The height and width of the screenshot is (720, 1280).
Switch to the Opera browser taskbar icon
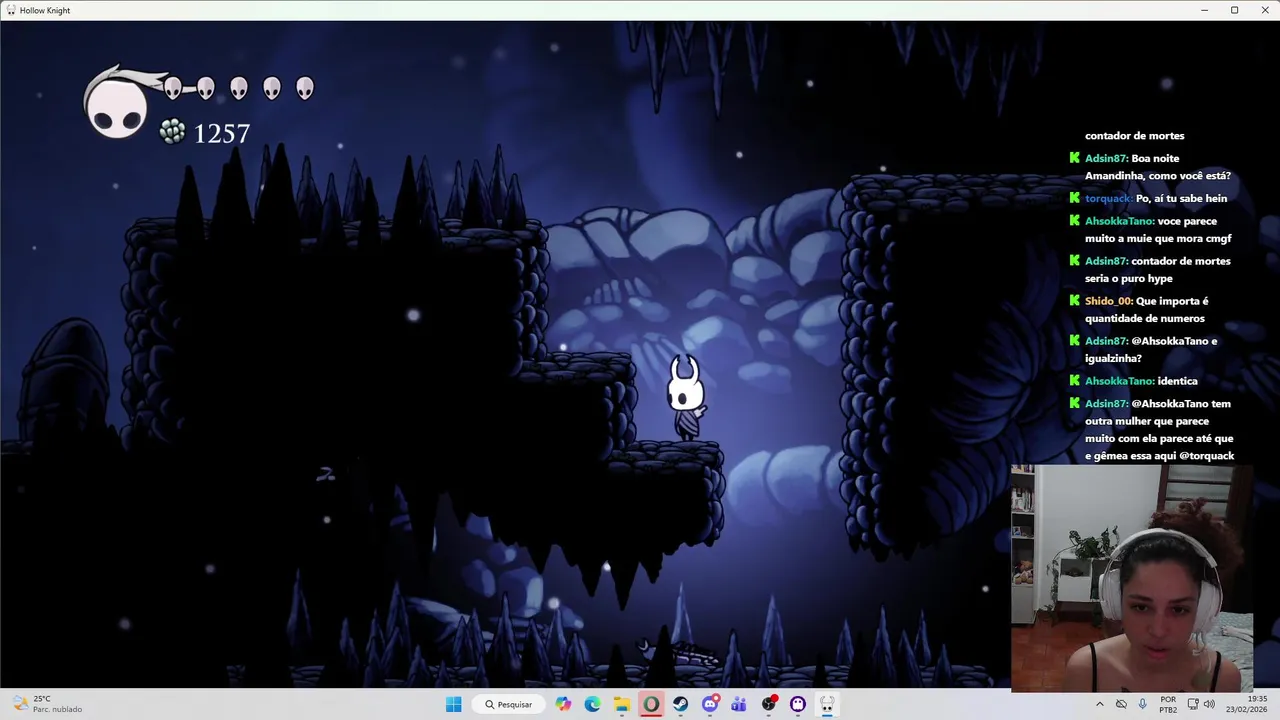pos(651,704)
